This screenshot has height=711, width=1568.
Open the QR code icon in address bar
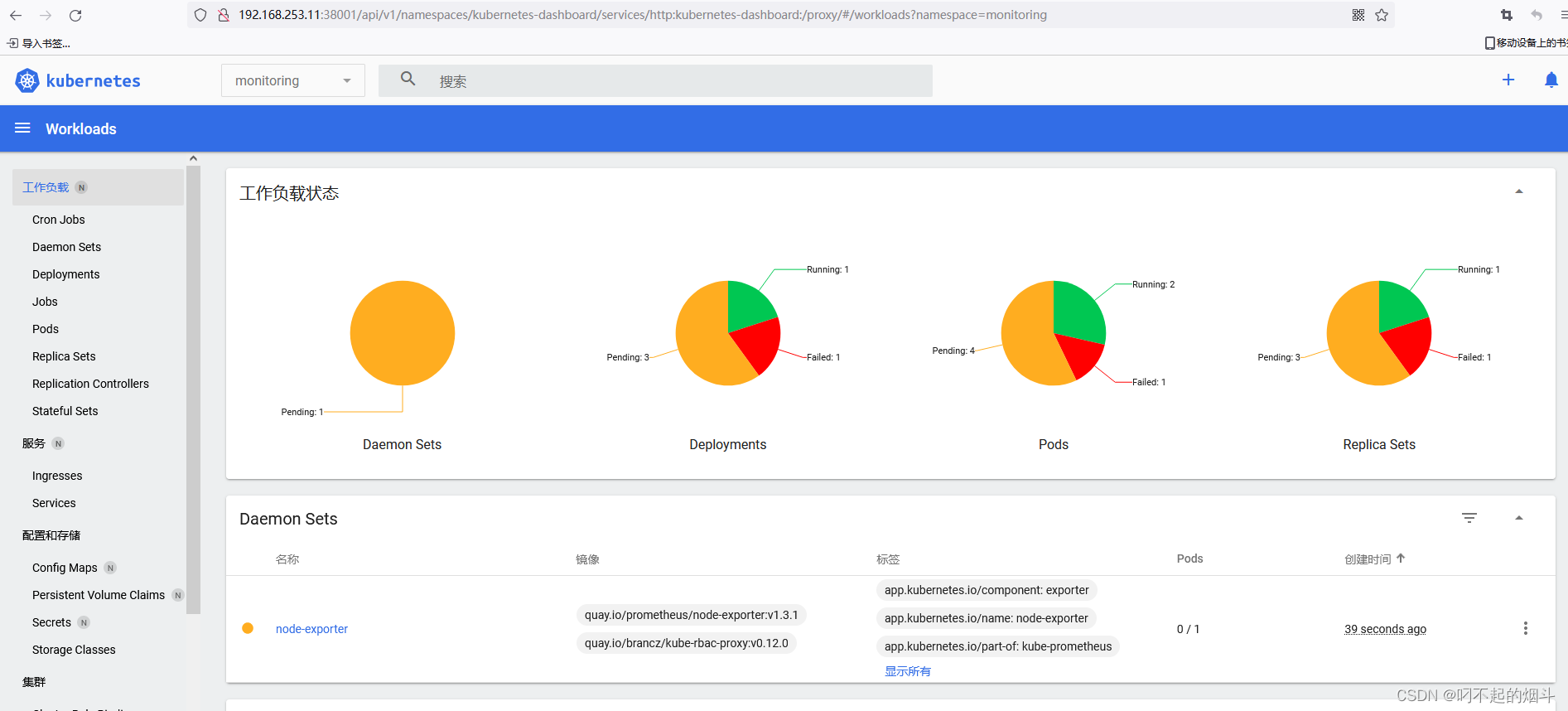click(x=1358, y=15)
